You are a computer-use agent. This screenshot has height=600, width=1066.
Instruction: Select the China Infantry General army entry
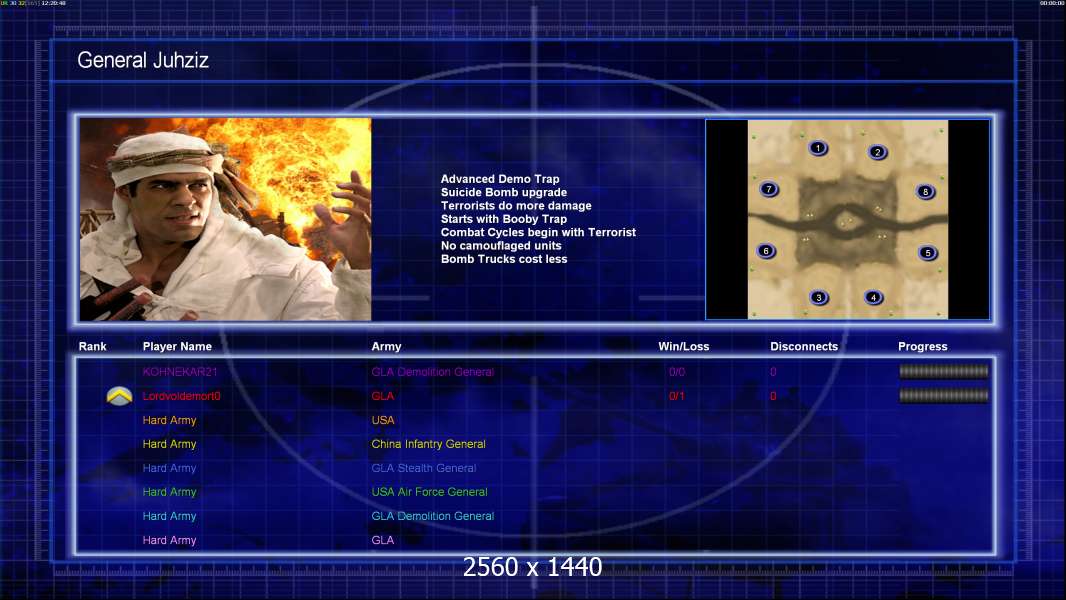[428, 444]
